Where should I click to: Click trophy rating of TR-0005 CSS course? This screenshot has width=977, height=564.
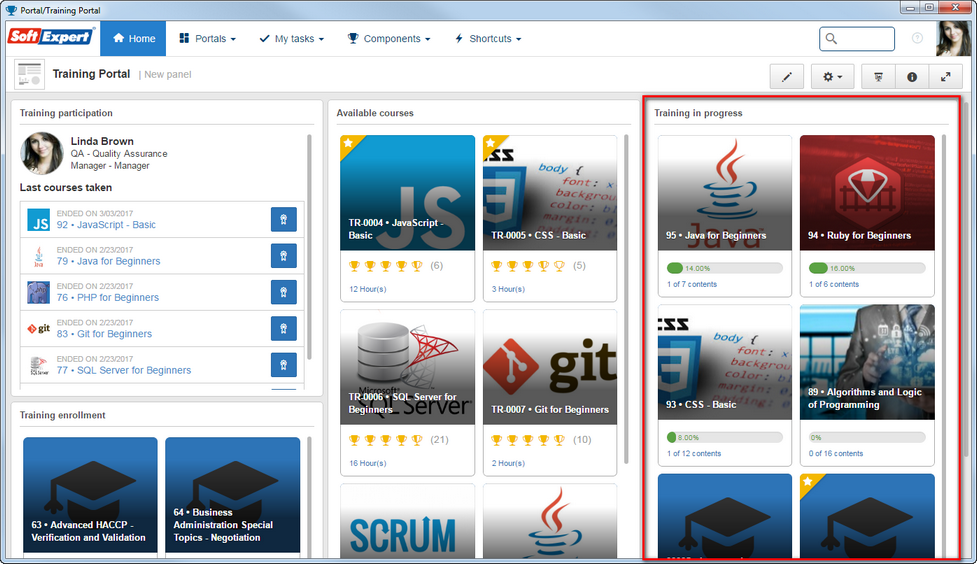528,266
